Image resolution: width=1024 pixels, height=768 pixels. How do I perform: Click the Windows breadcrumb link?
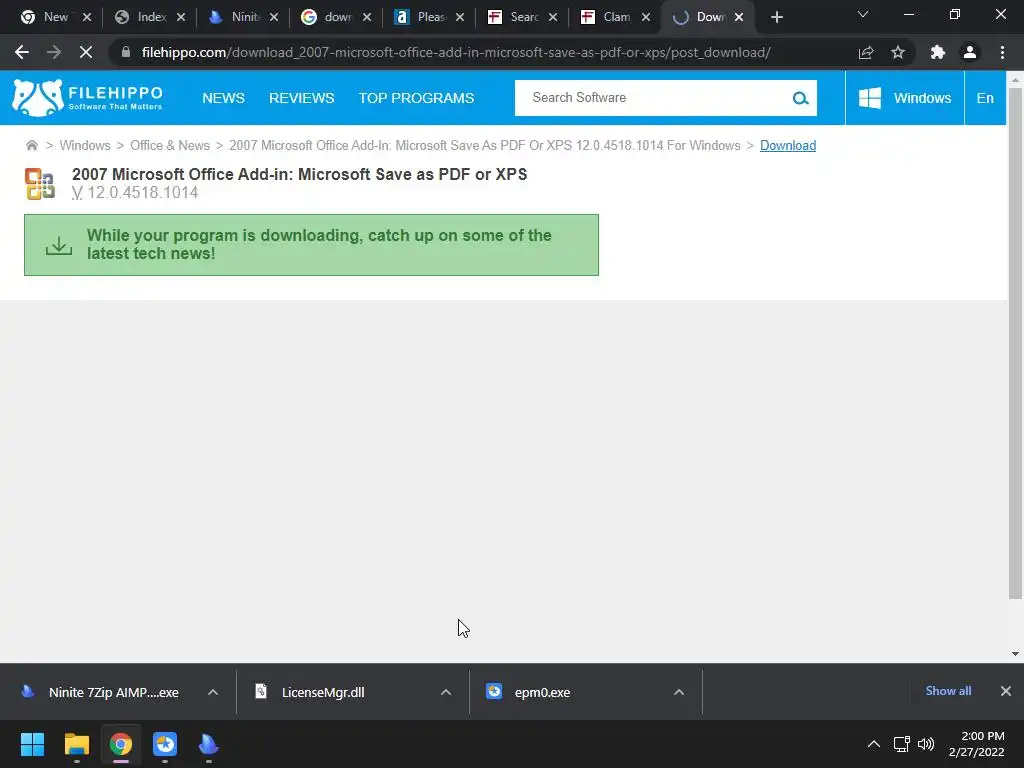click(x=85, y=145)
